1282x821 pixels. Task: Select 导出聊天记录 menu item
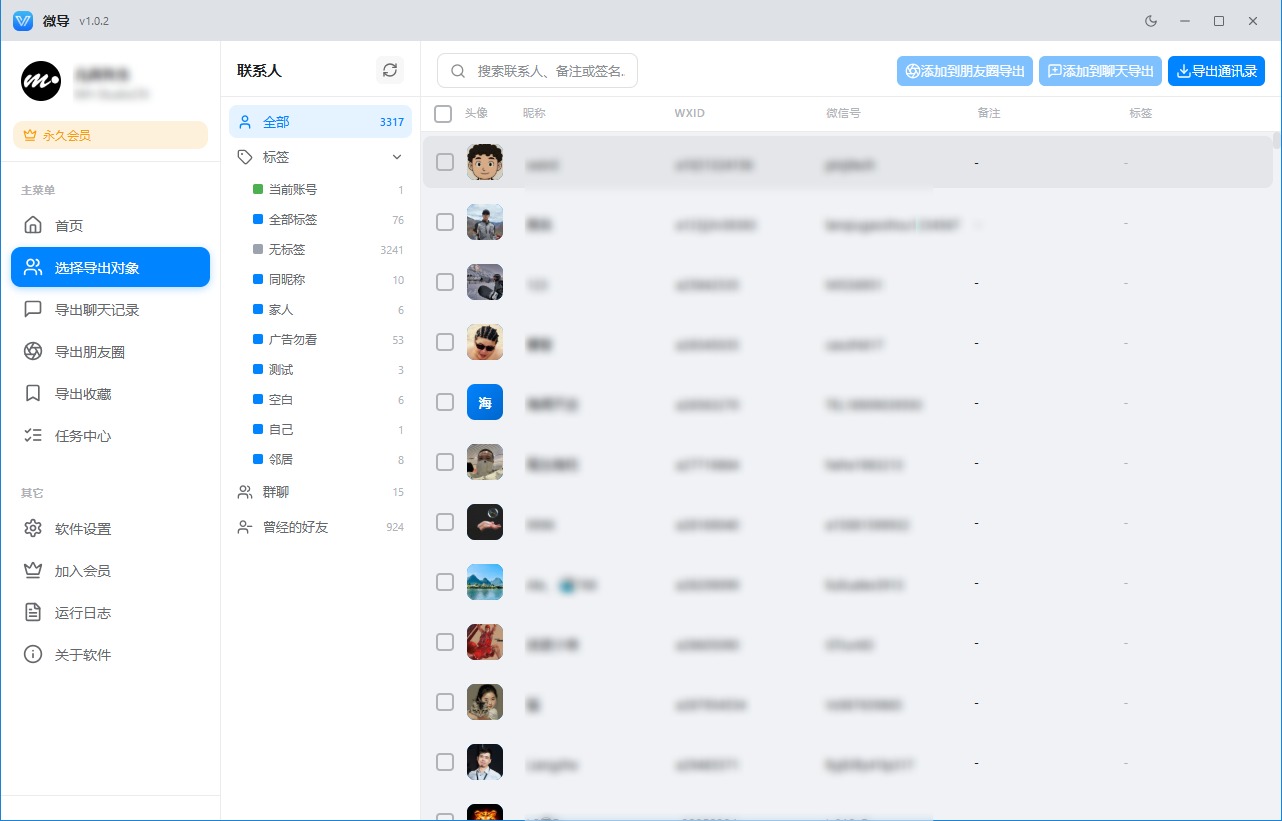click(110, 310)
